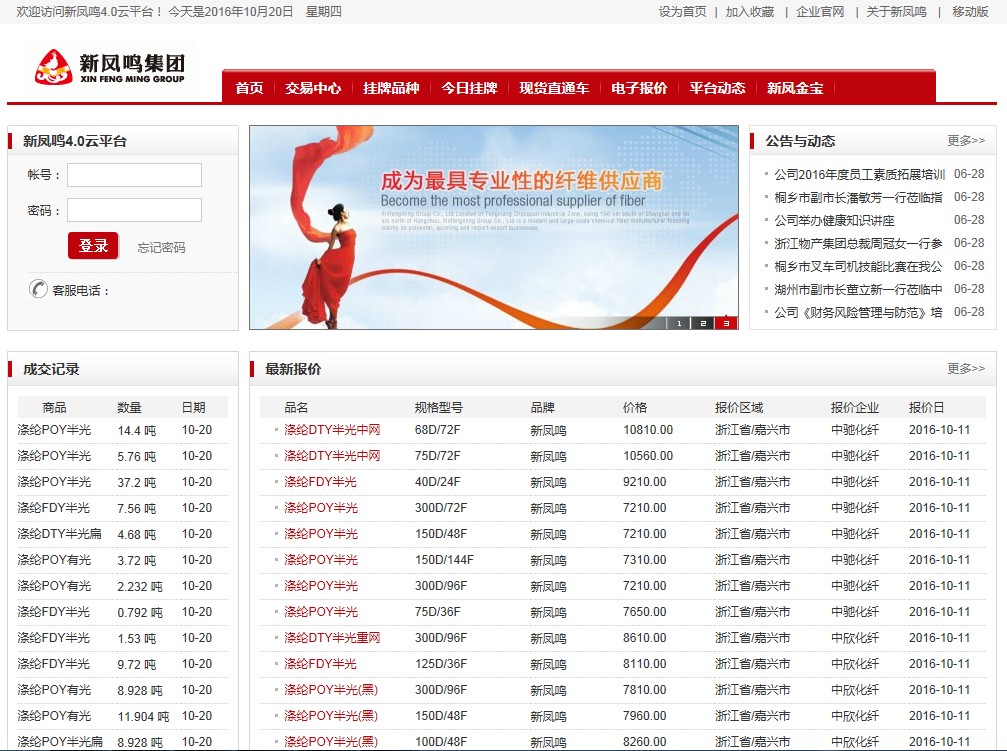Open the 首页 navigation tab
Image resolution: width=1007 pixels, height=751 pixels.
[x=249, y=88]
